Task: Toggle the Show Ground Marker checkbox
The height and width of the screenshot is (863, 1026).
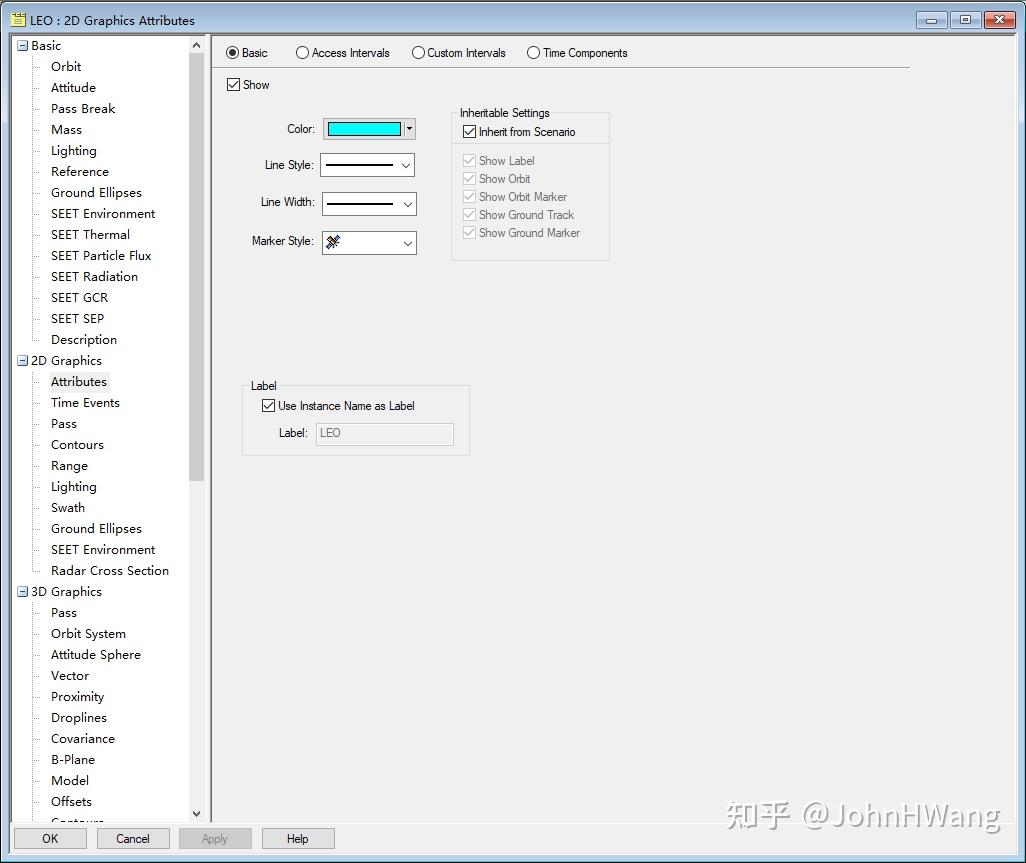Action: (469, 232)
